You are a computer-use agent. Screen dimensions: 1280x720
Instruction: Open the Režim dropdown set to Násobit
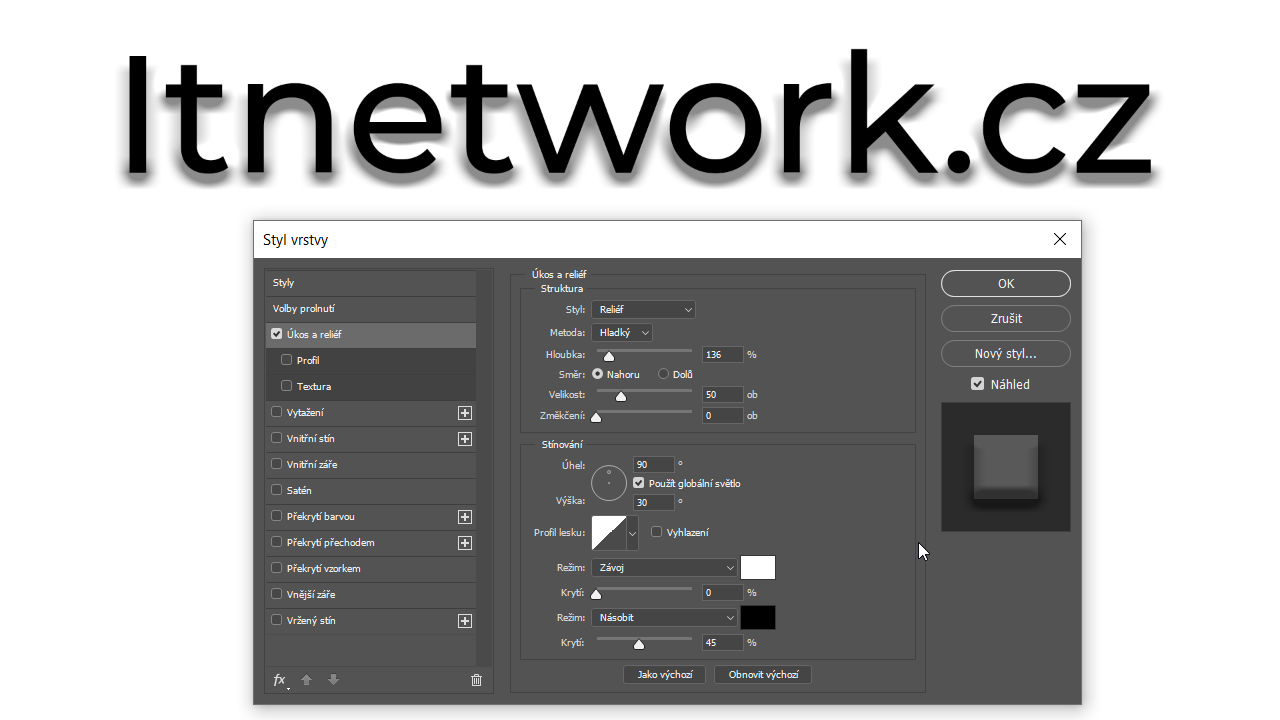(x=664, y=618)
